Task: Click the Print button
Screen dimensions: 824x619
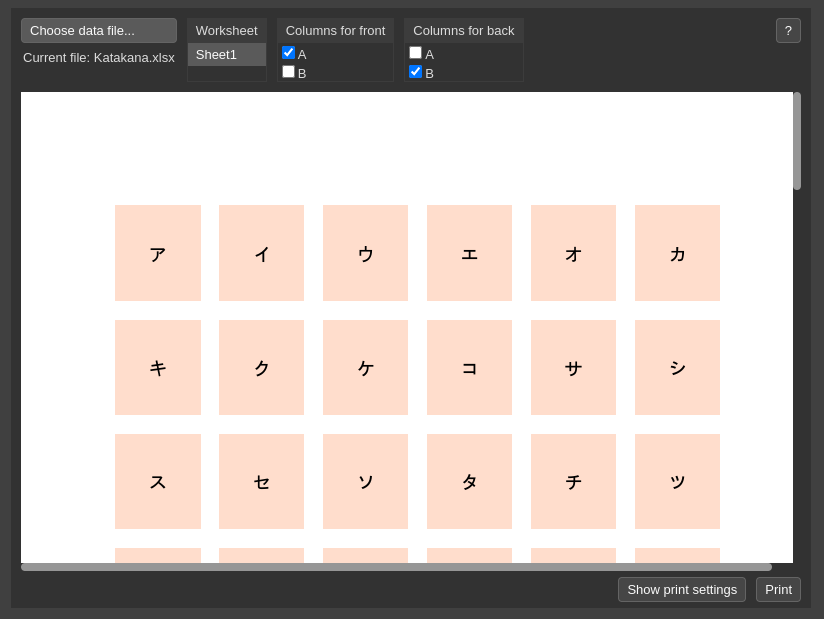Action: 778,590
